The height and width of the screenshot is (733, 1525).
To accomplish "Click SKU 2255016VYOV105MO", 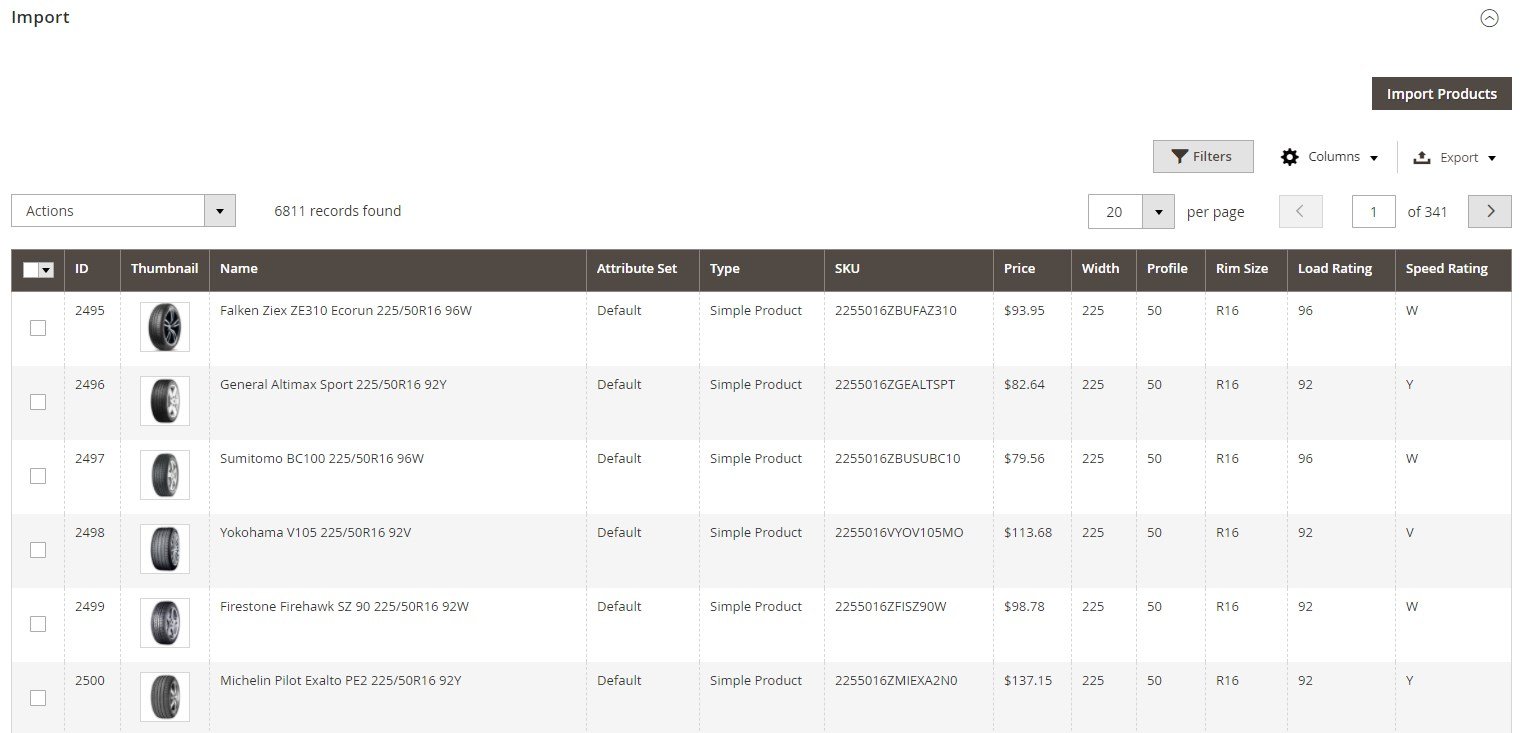I will (899, 533).
